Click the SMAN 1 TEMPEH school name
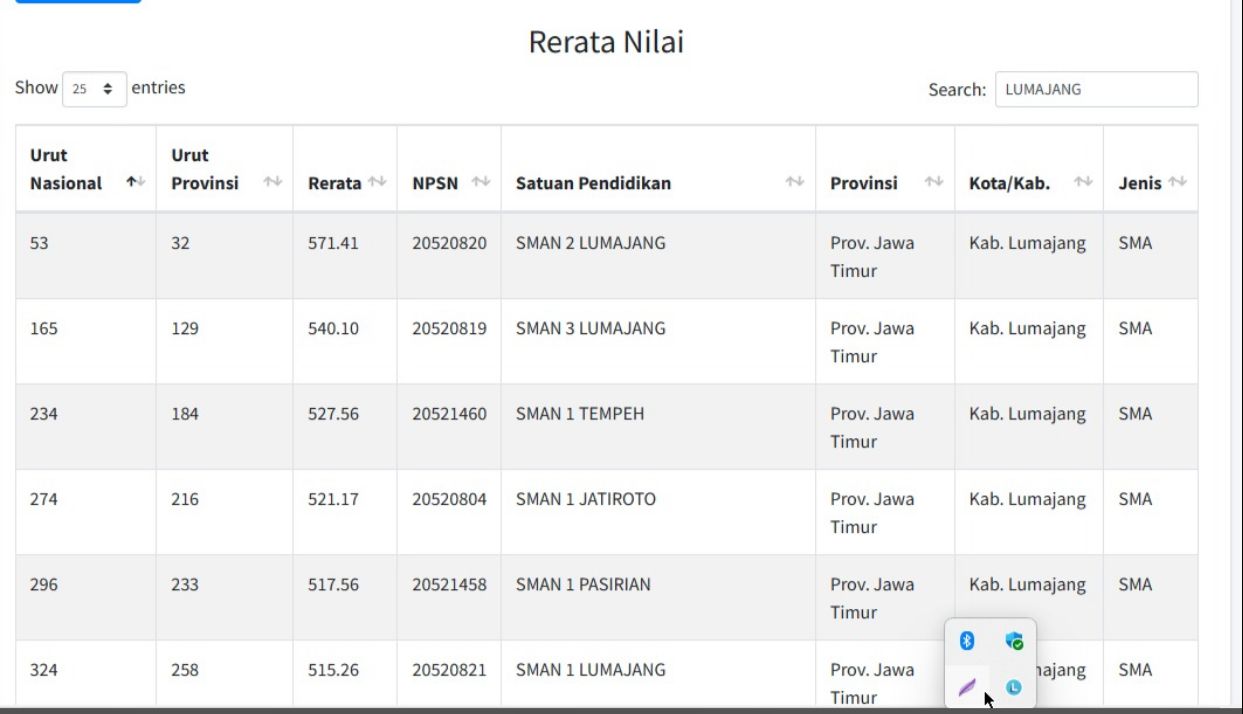 [x=580, y=414]
